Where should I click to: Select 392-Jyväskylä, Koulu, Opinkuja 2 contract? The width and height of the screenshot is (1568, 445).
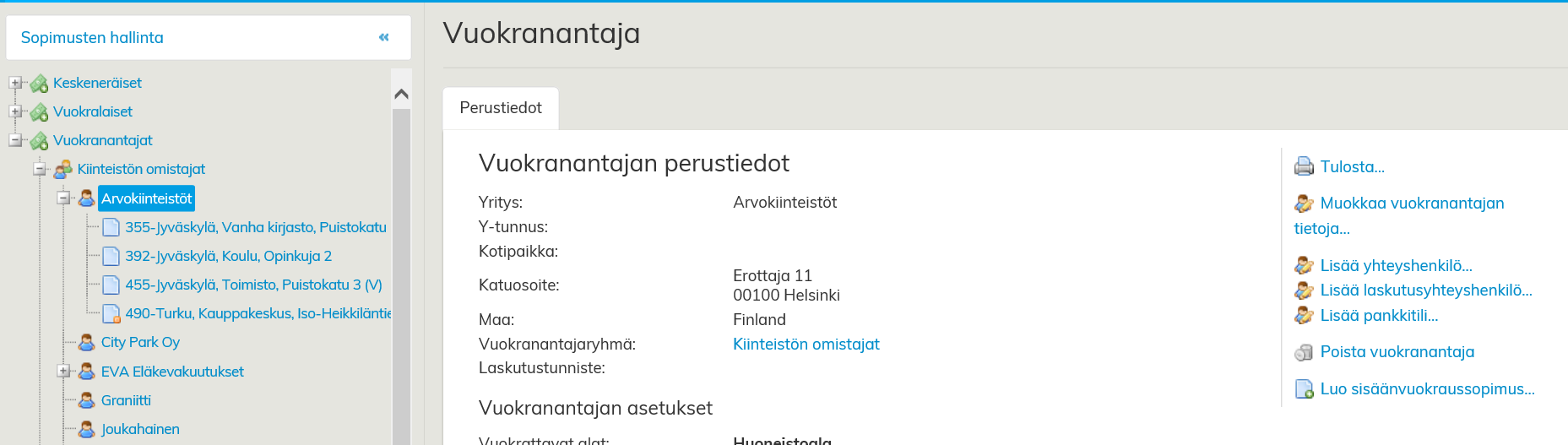click(x=228, y=256)
